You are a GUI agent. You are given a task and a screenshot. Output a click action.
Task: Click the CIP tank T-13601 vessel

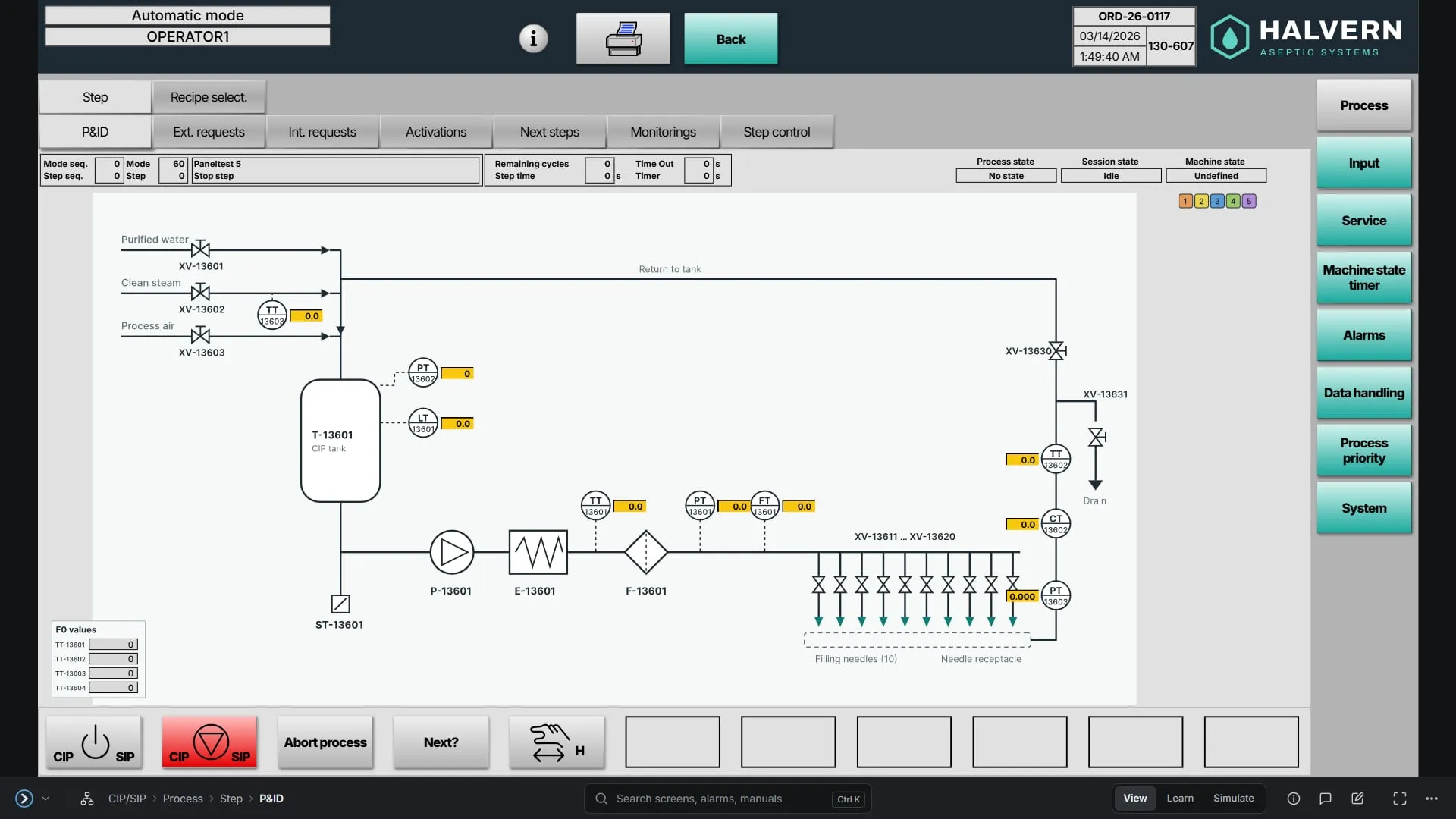pyautogui.click(x=340, y=441)
